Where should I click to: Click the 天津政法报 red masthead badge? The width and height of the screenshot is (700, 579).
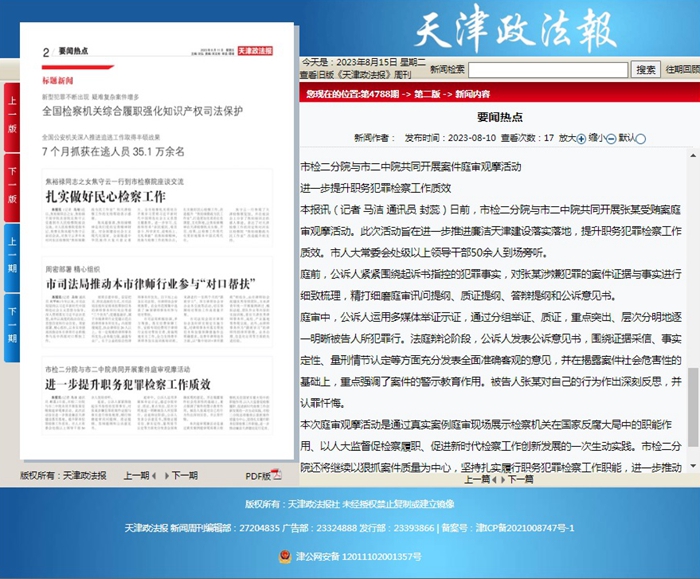coord(255,50)
